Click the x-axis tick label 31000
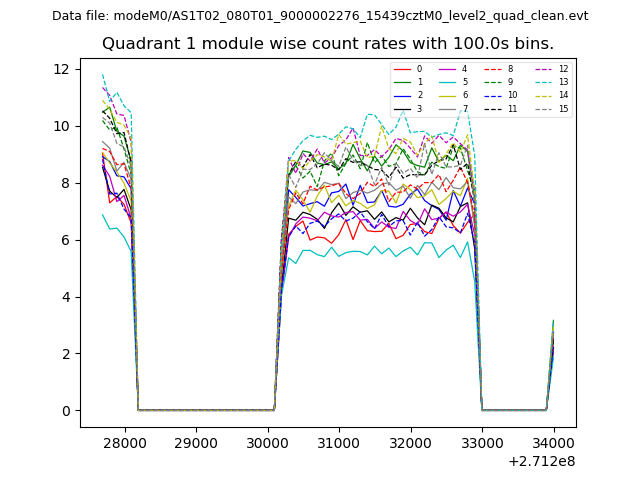 (339, 443)
